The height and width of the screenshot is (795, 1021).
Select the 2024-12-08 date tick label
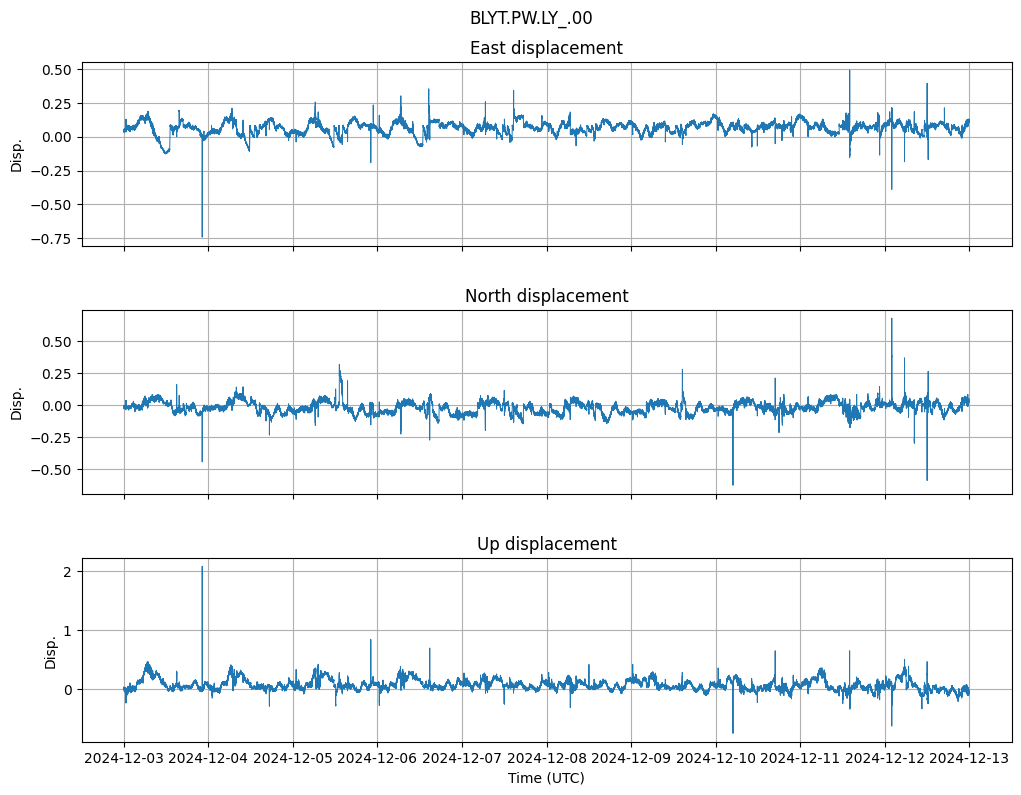click(547, 759)
